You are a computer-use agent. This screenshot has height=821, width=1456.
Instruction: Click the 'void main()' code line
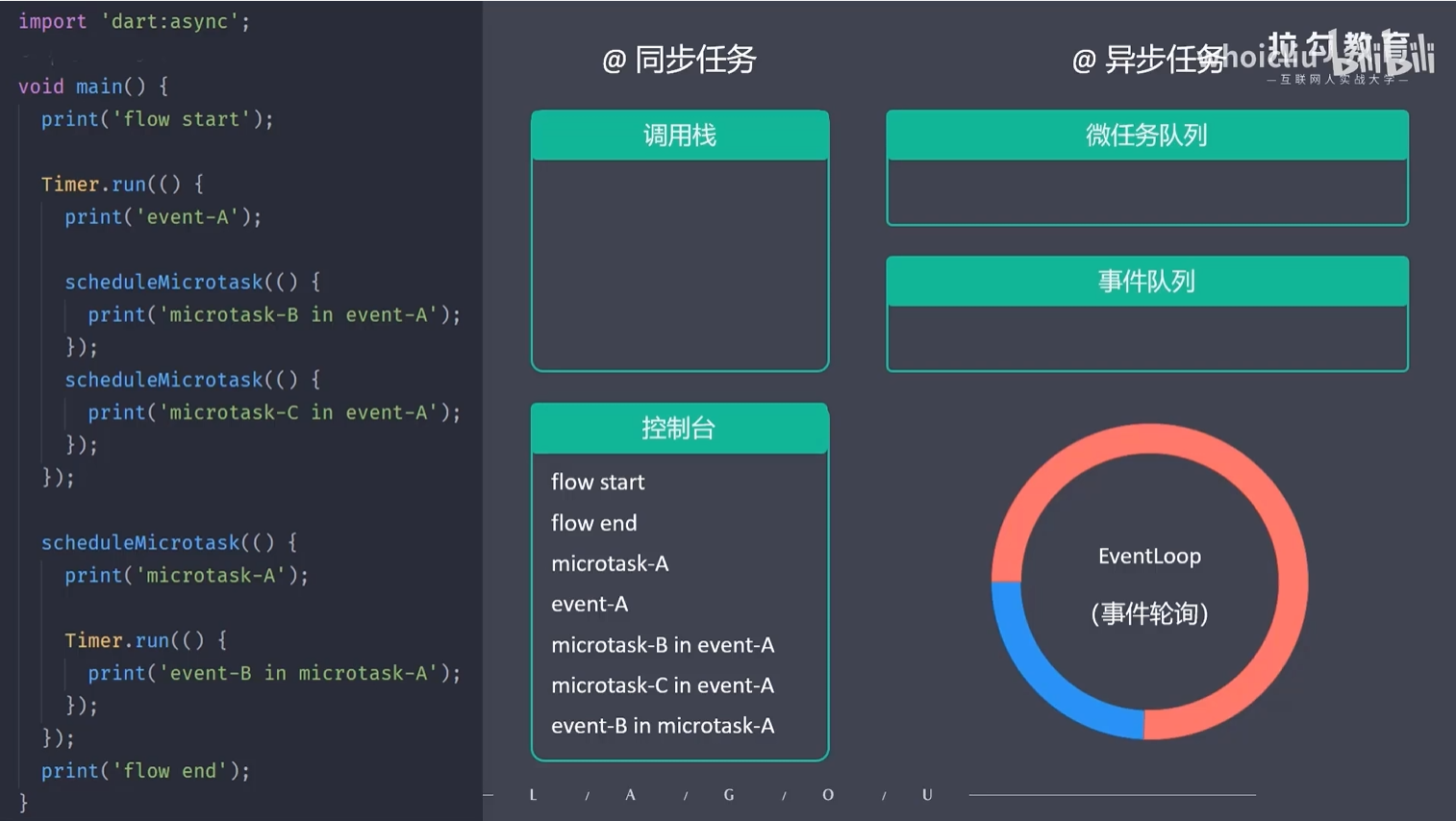point(93,87)
